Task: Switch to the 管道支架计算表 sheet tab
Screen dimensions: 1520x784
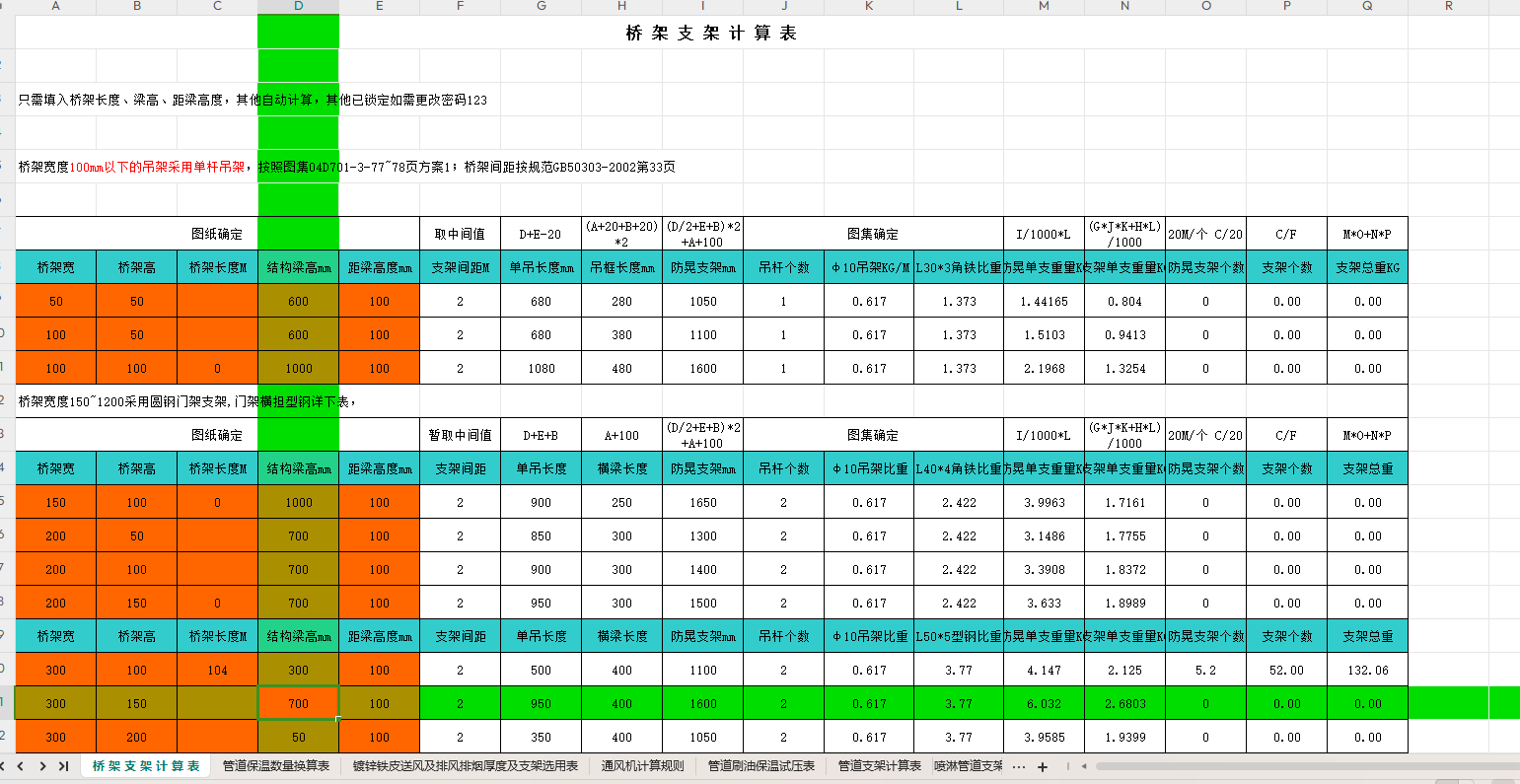Action: click(880, 766)
